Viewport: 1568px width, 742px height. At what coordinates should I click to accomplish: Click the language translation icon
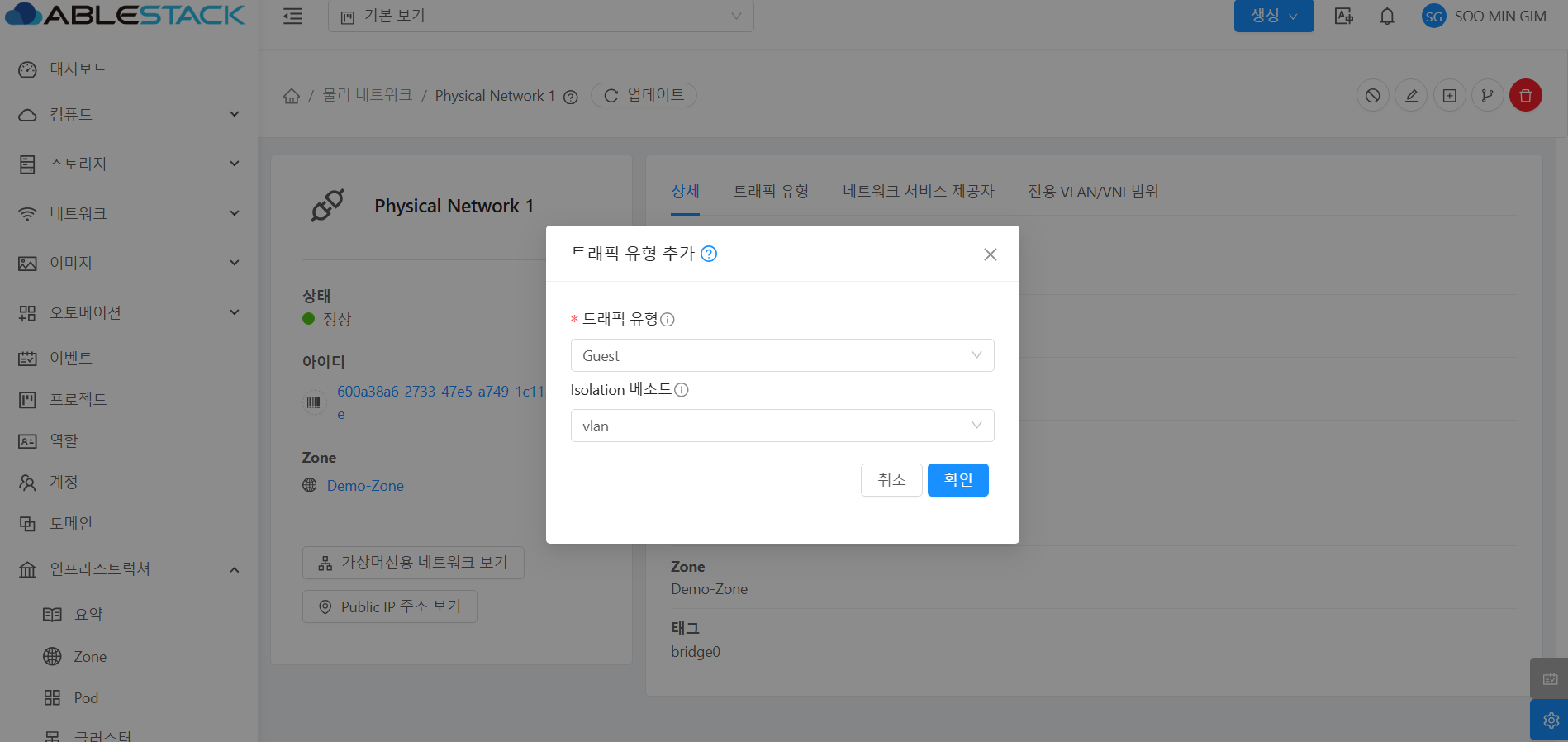pos(1344,17)
